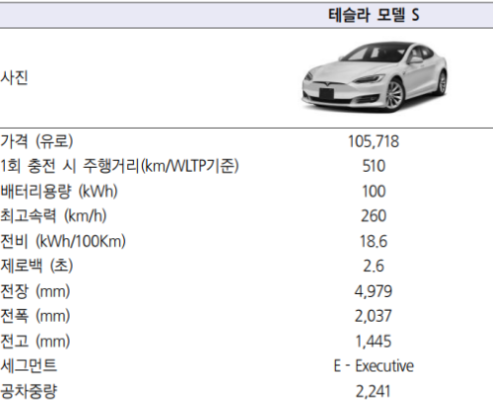Click the zero-to-100 value 2.6

pos(374,266)
